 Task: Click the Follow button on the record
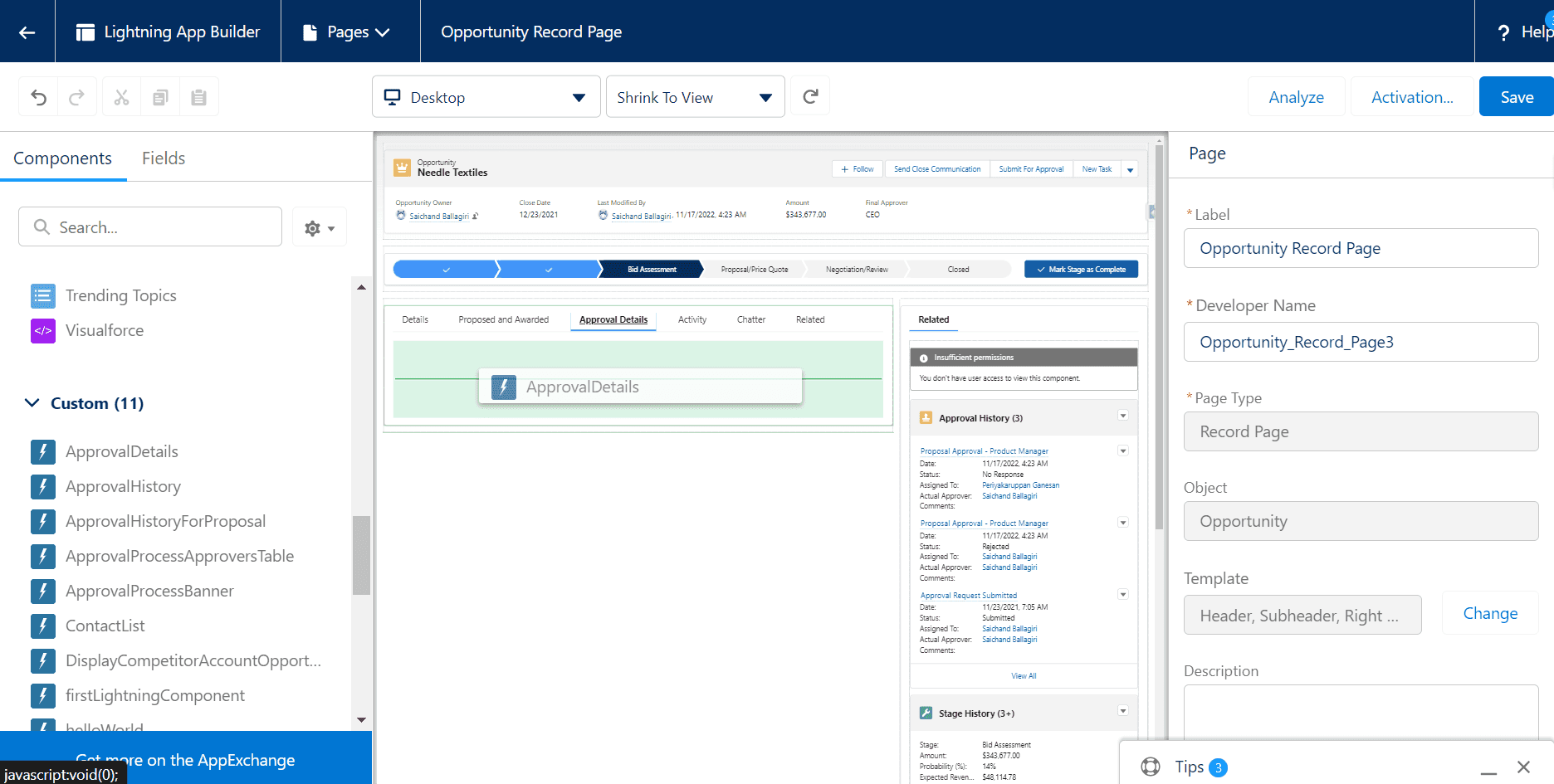(858, 168)
